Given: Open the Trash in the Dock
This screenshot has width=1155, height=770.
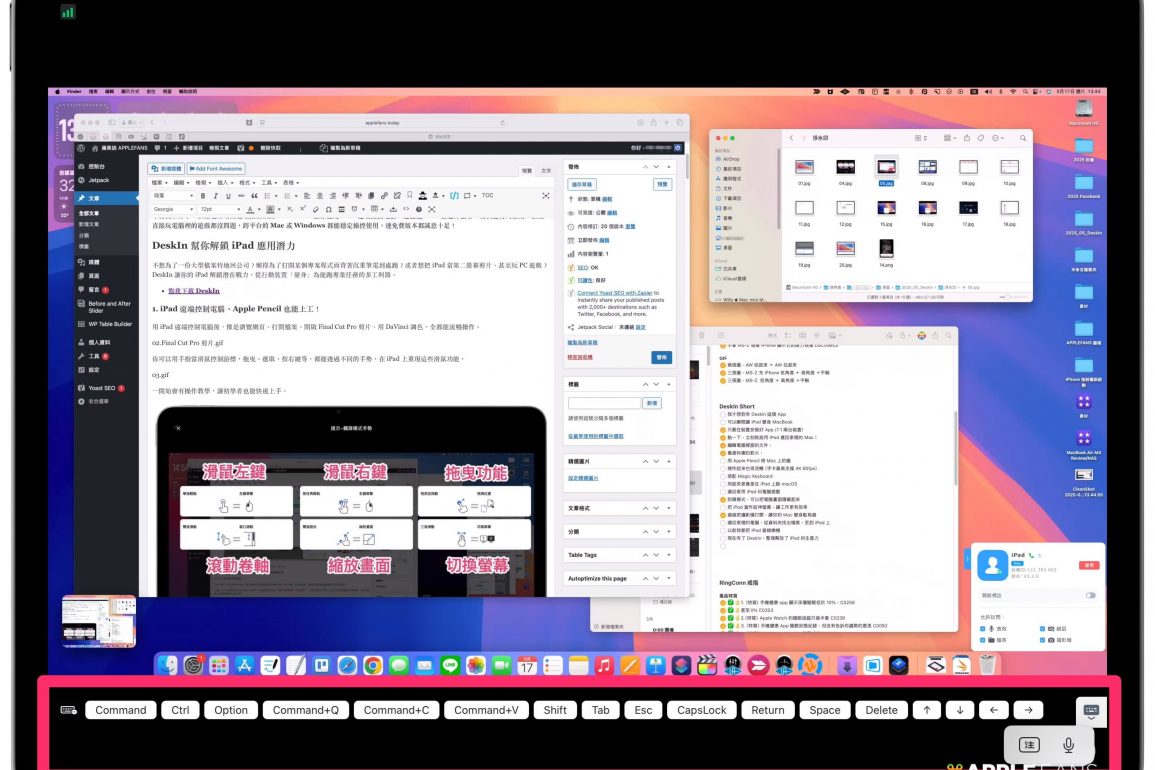Looking at the screenshot, I should pyautogui.click(x=987, y=665).
